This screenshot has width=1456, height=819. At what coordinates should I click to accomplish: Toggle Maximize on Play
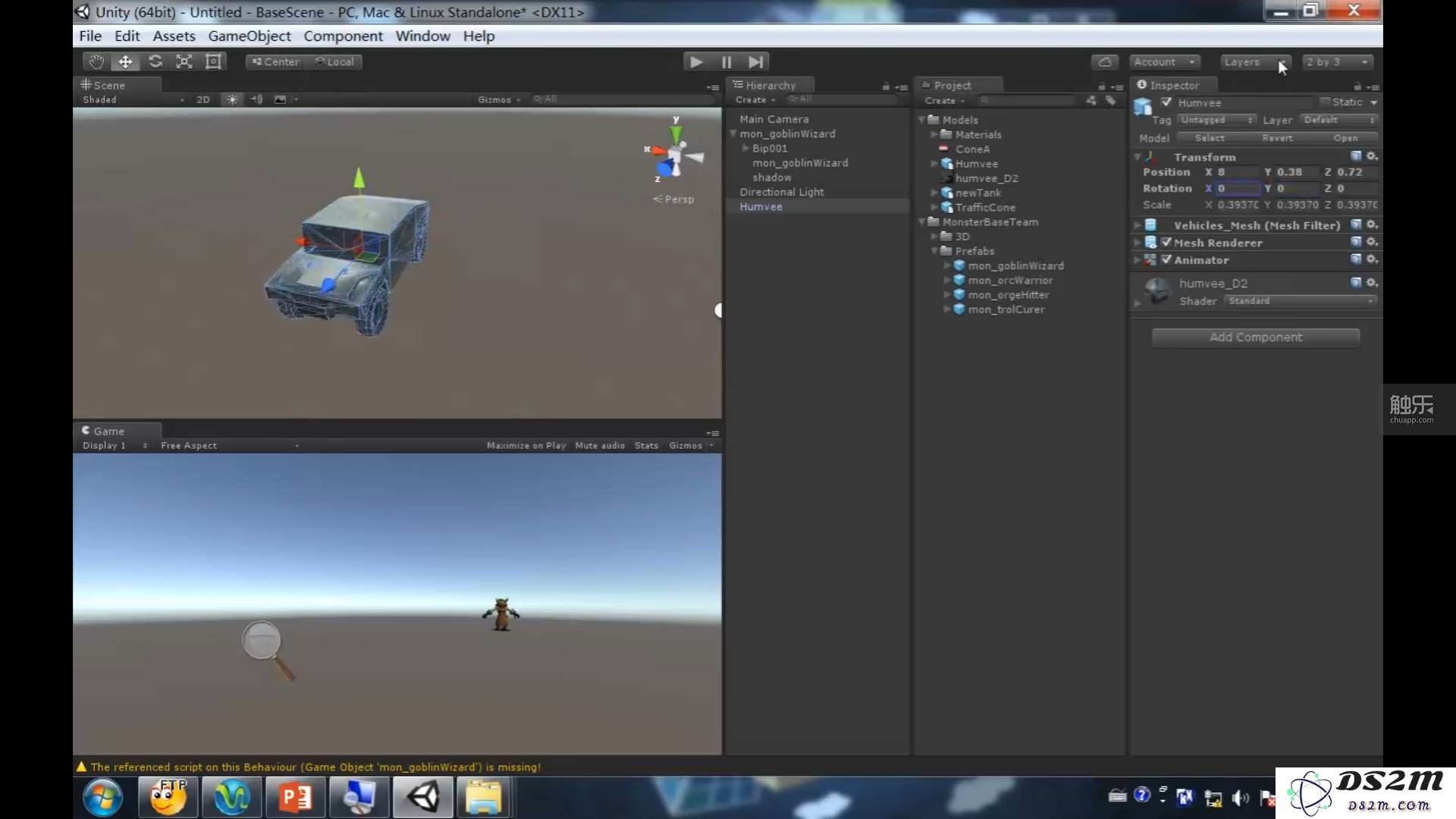[526, 446]
